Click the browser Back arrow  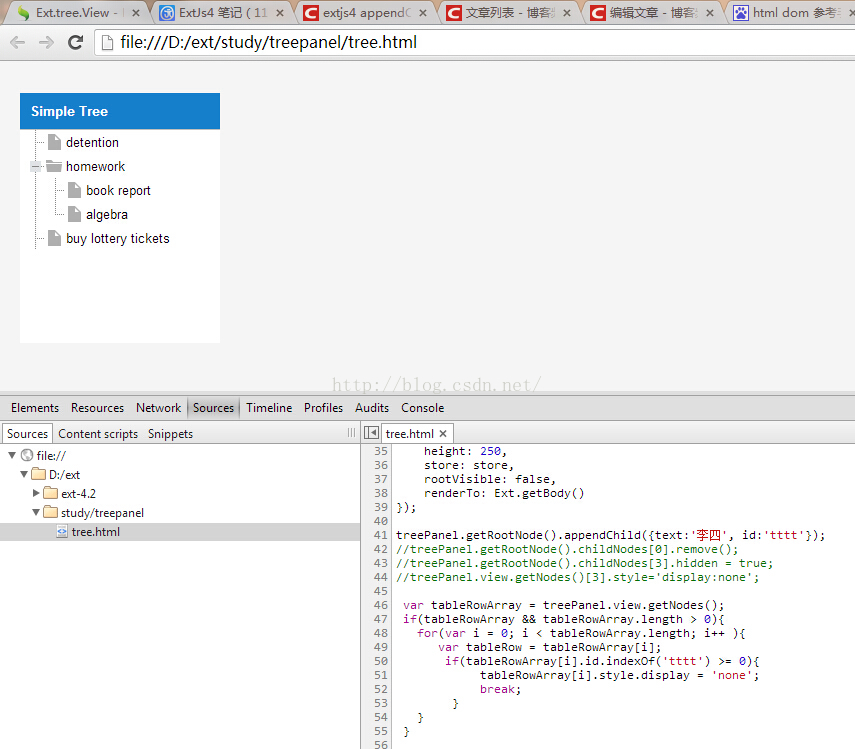click(17, 43)
